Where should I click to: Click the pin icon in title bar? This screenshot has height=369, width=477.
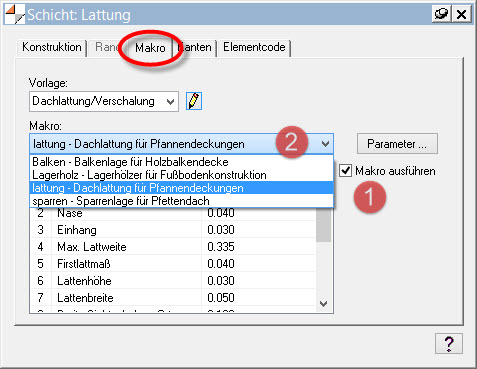point(441,14)
